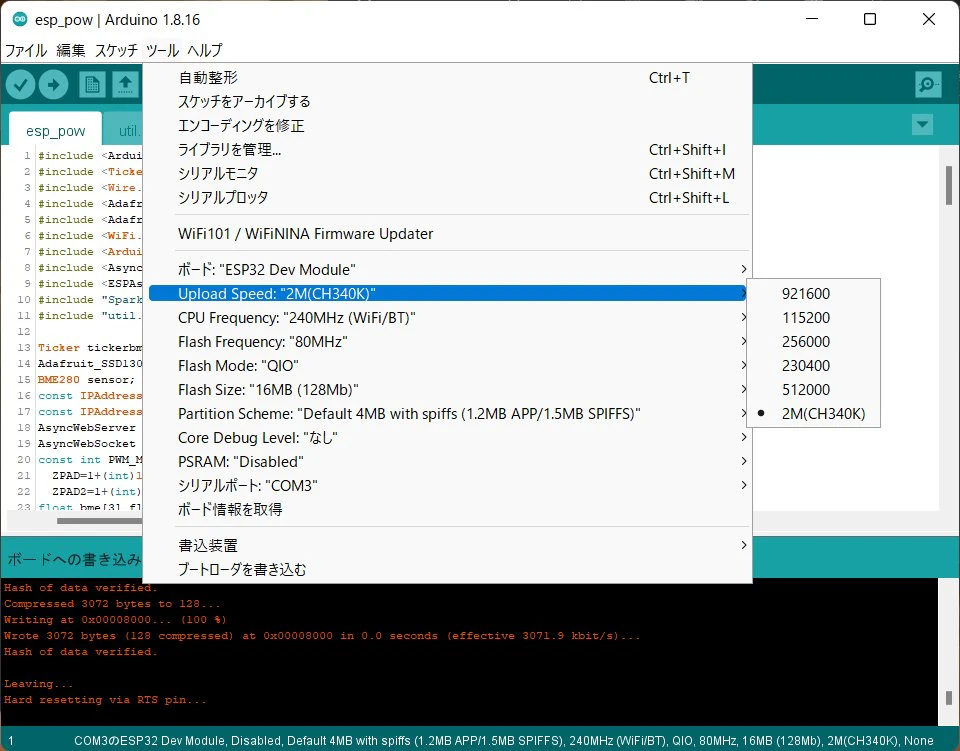960x751 pixels.
Task: Expand the Core Debug Level submenu
Action: coord(449,438)
